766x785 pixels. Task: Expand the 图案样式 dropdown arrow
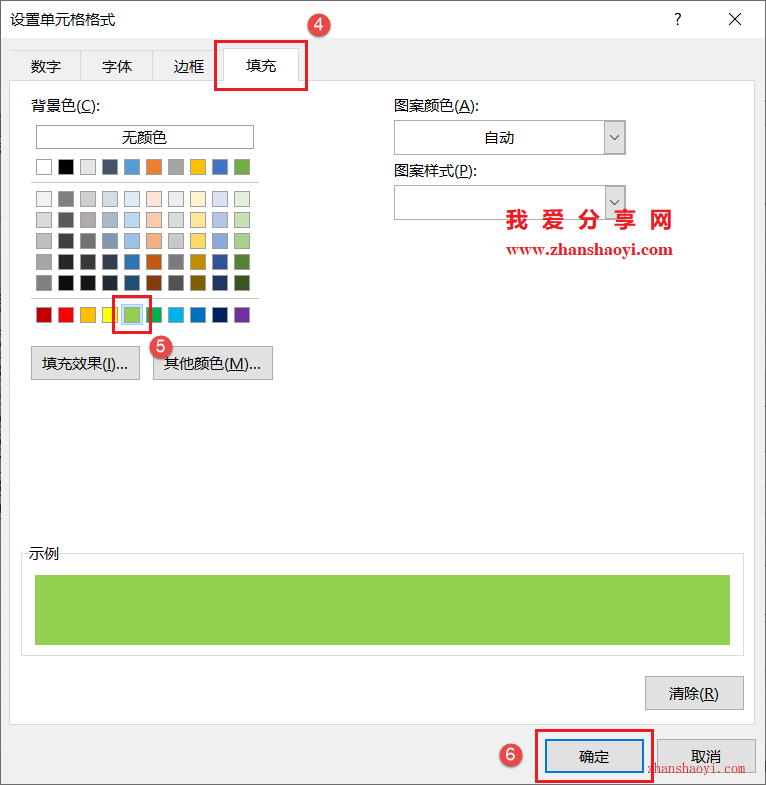coord(615,202)
